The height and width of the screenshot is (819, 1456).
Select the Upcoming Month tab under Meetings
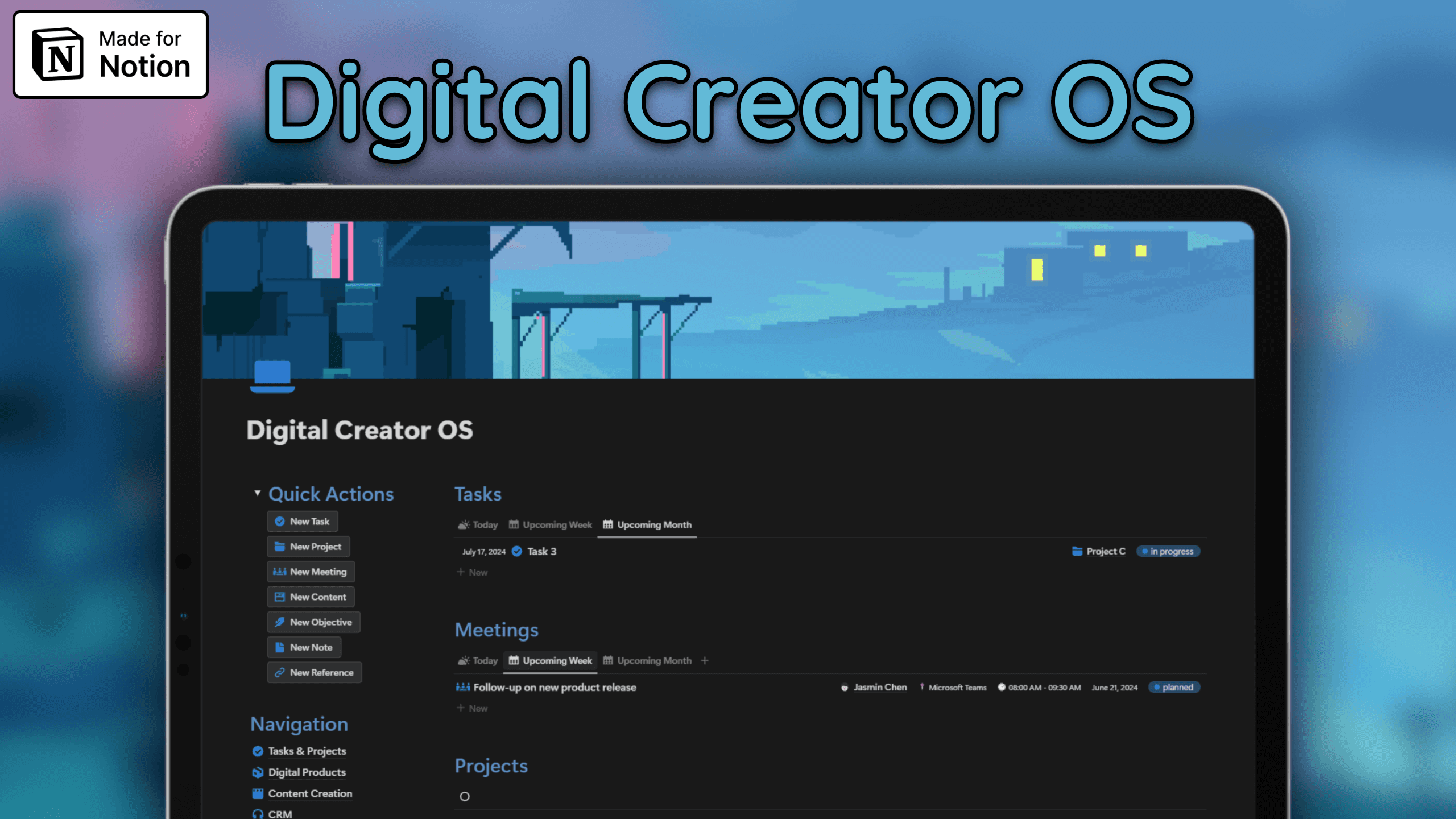click(647, 660)
